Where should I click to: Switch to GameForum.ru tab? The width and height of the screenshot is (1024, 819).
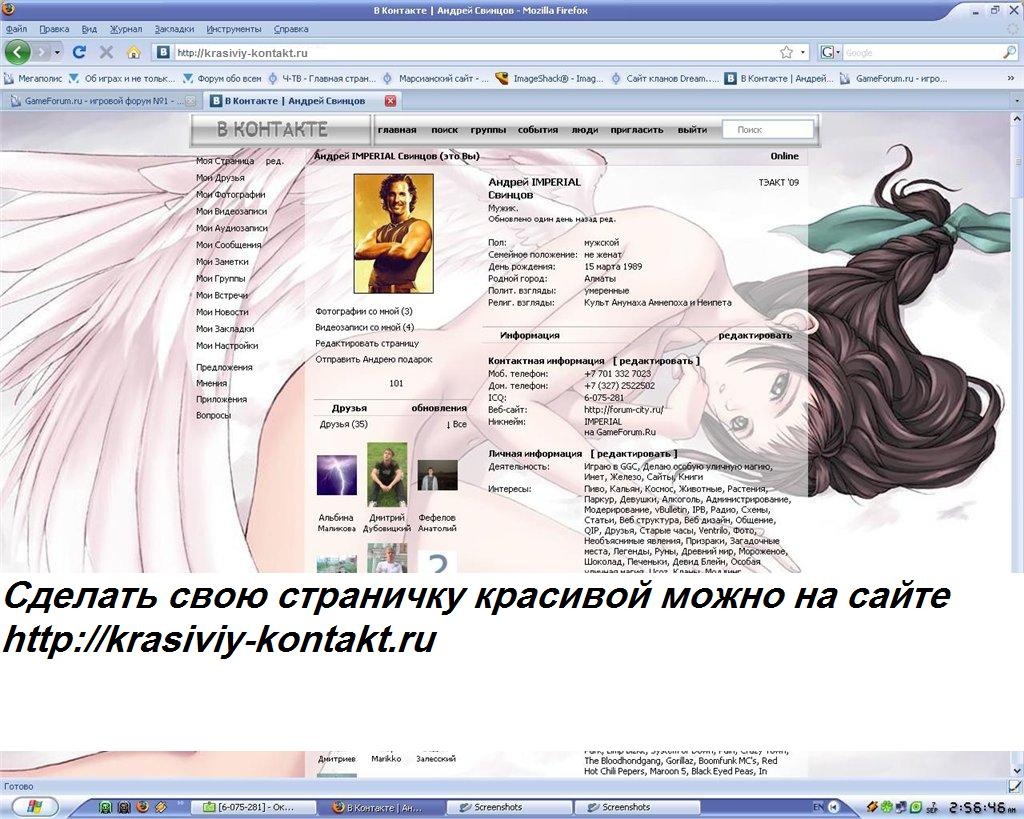pyautogui.click(x=98, y=101)
